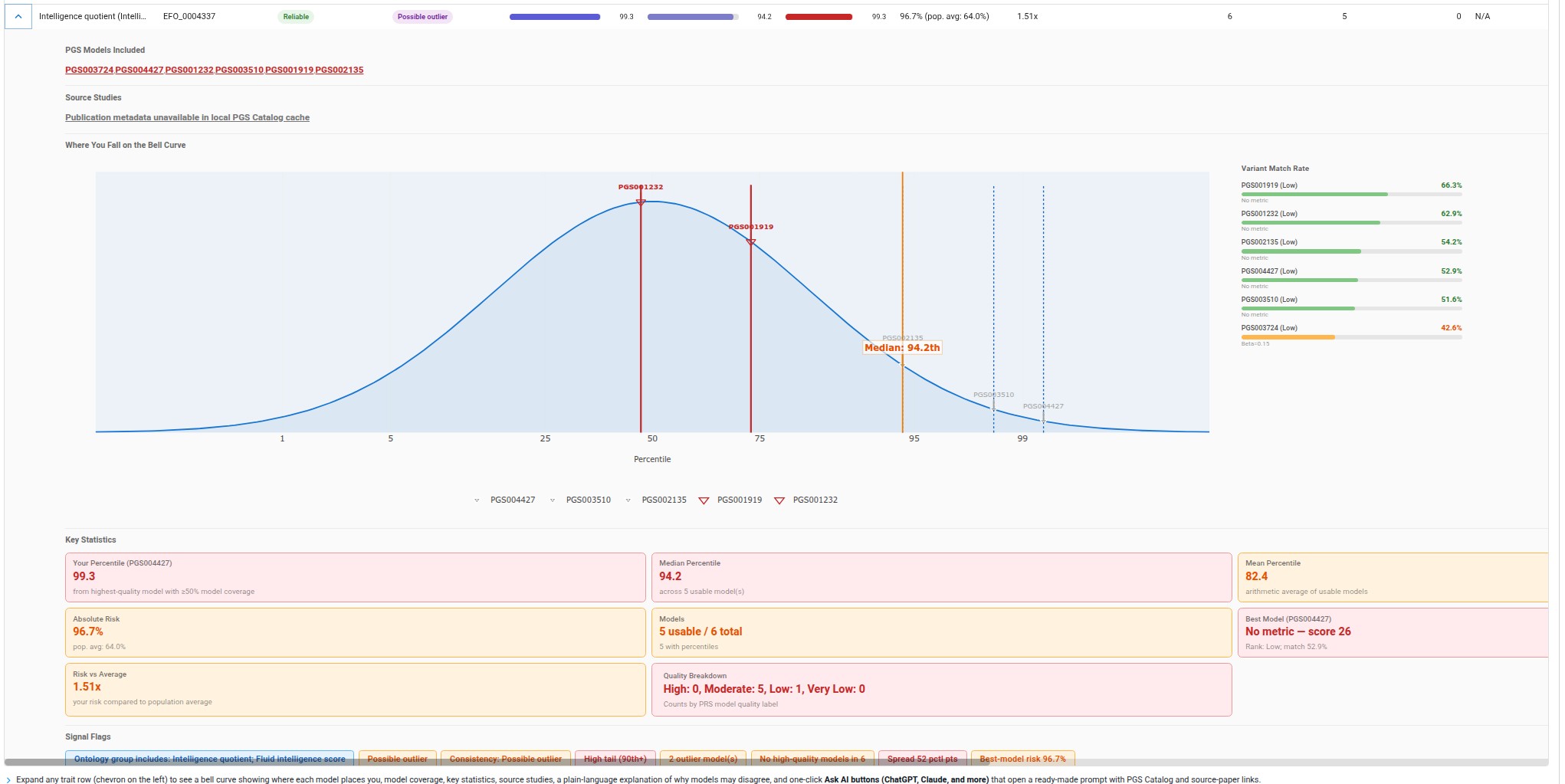
Task: Click the Possible outlier badge in trait row
Action: click(x=422, y=17)
